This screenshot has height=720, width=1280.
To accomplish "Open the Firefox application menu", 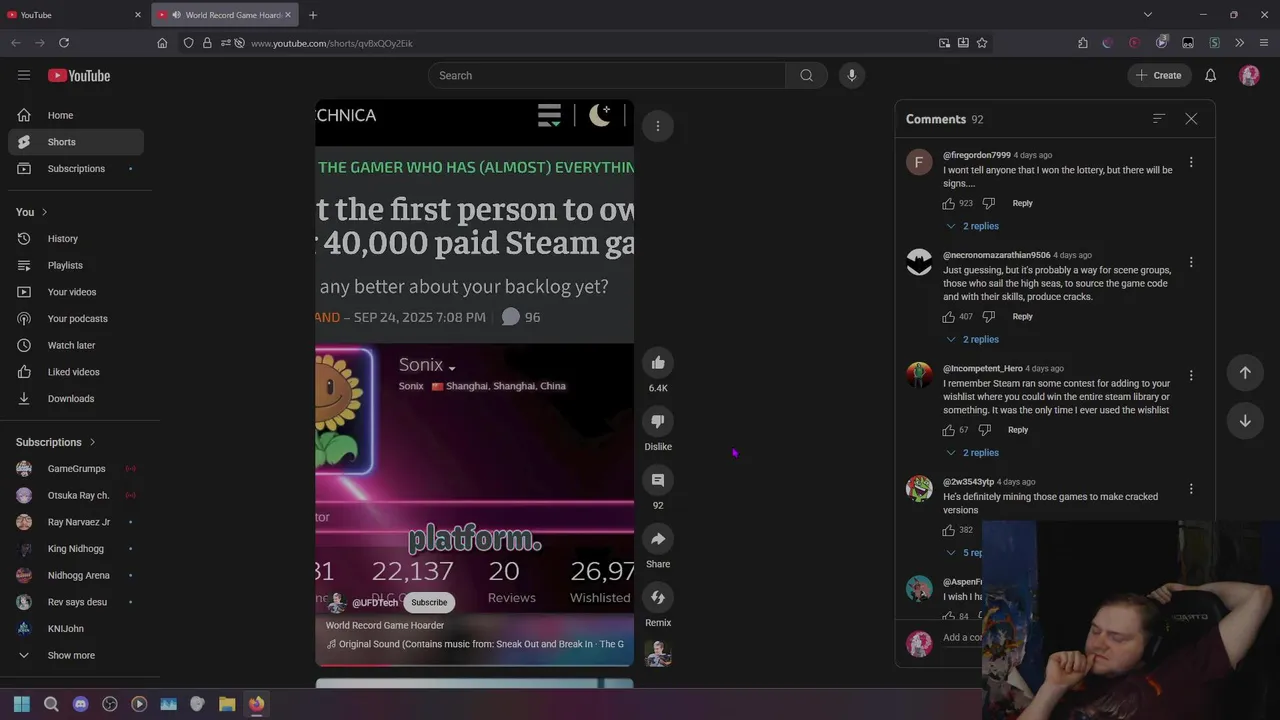I will click(1264, 43).
